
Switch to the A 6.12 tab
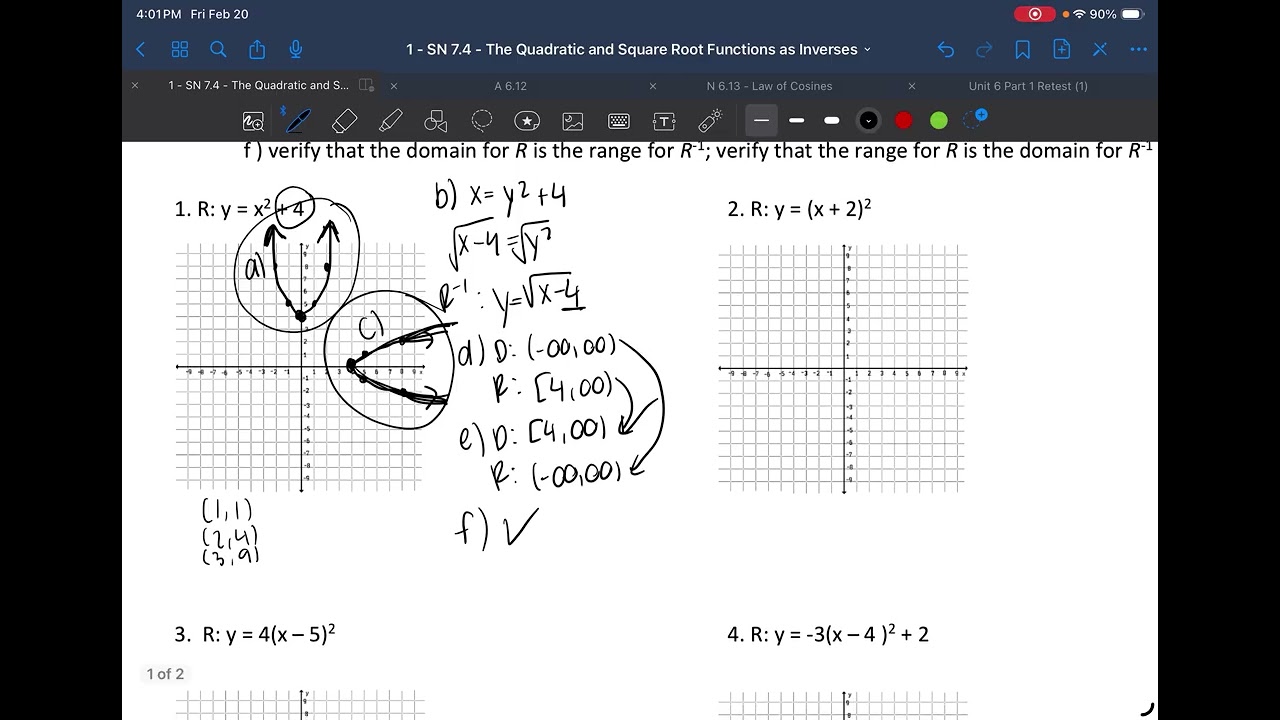click(x=511, y=86)
